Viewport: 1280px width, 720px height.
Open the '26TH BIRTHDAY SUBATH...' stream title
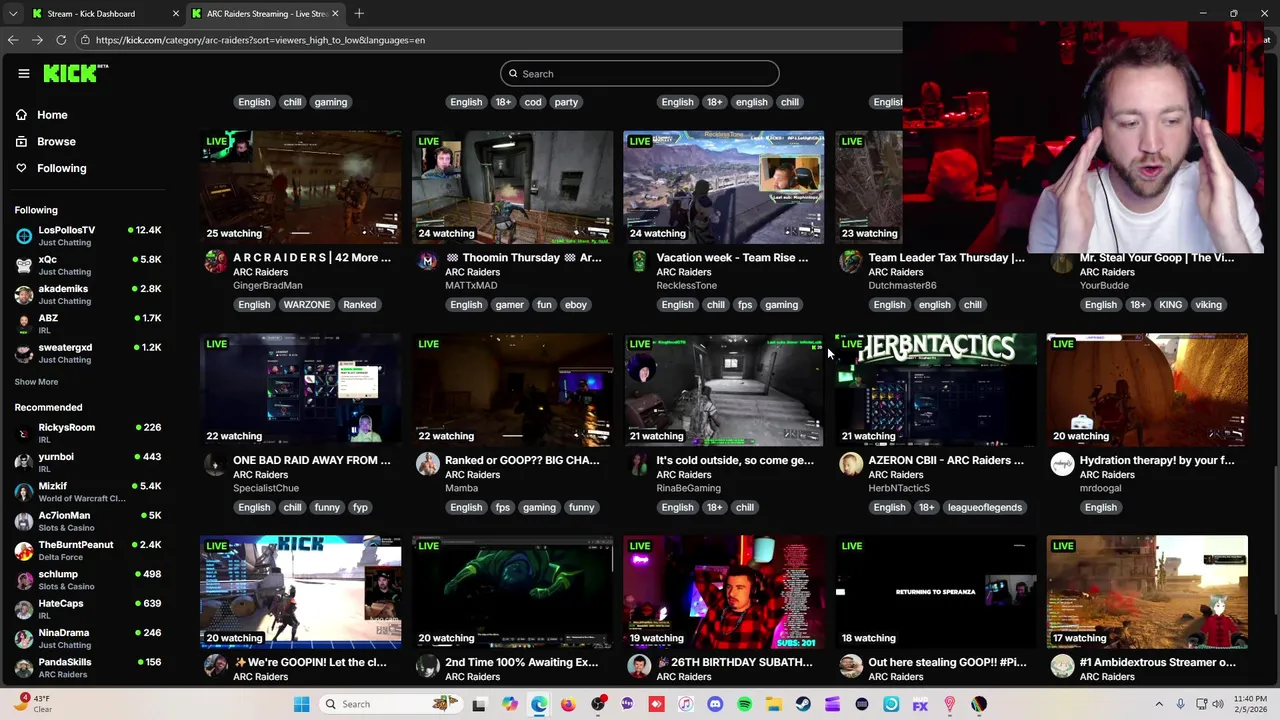coord(734,662)
